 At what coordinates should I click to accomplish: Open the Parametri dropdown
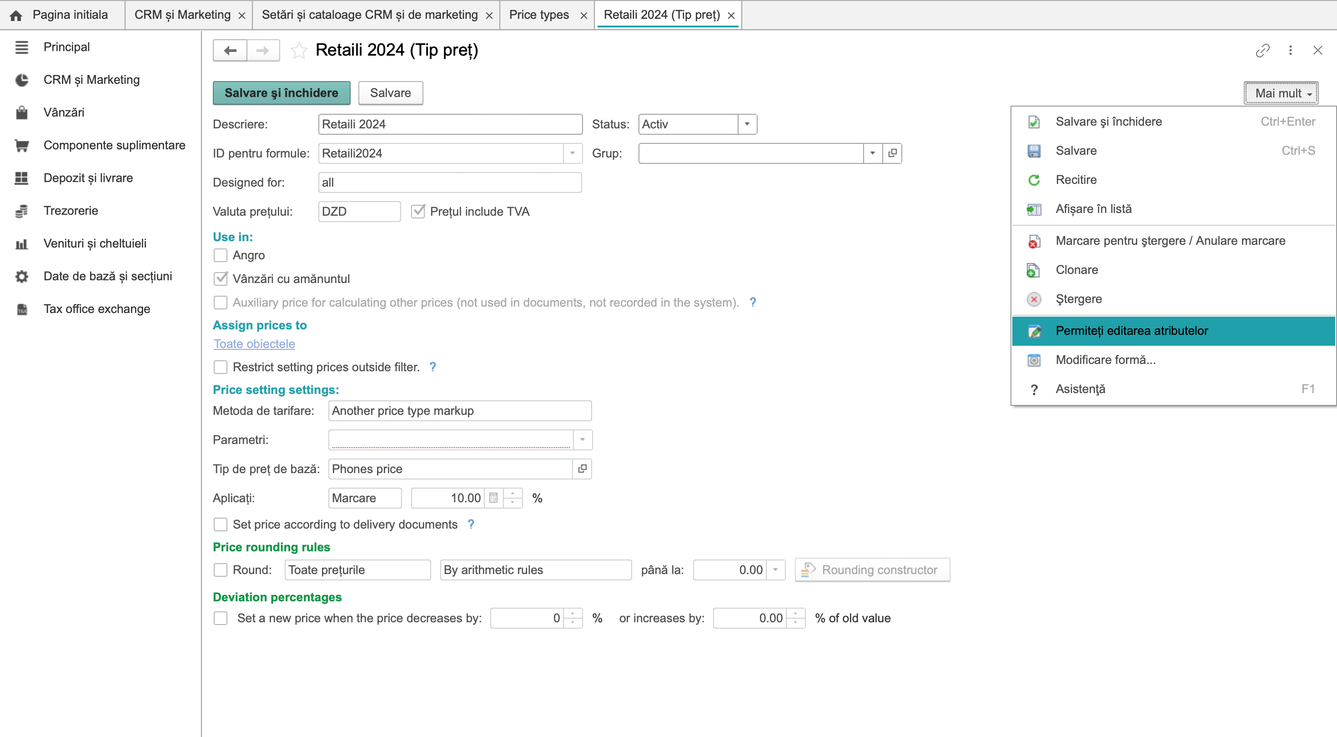[x=583, y=440]
